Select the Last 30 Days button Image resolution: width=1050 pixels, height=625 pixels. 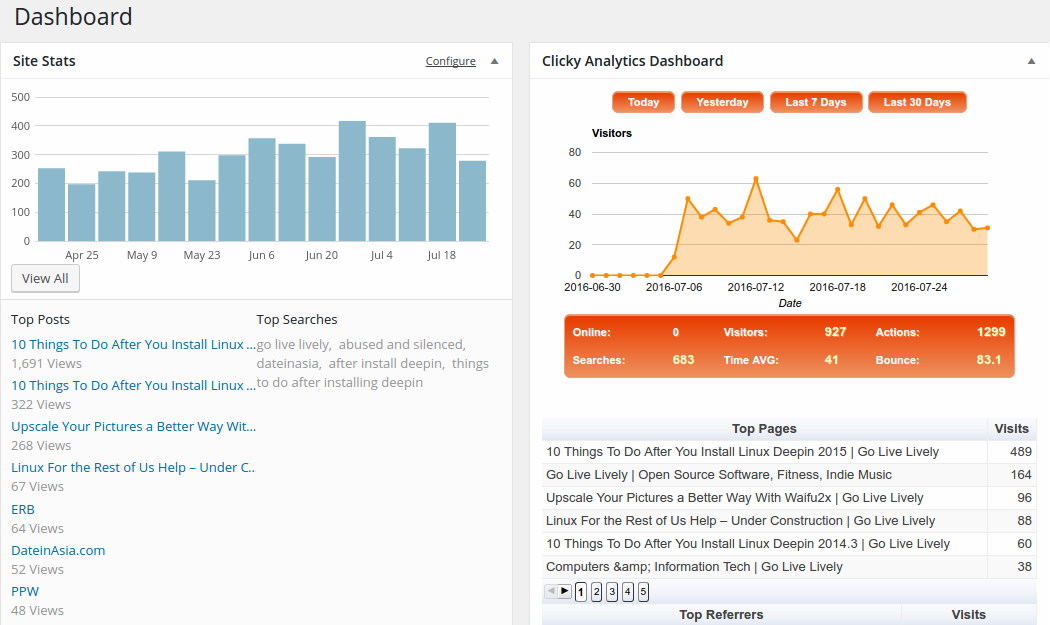coord(917,101)
